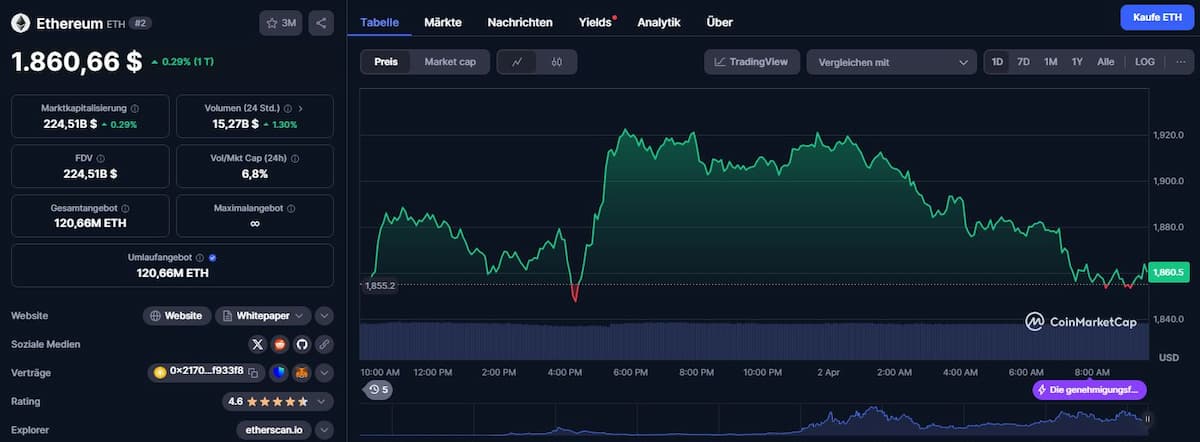Image resolution: width=1200 pixels, height=442 pixels.
Task: Click the green 1,860.5 current price label
Action: coord(1168,272)
